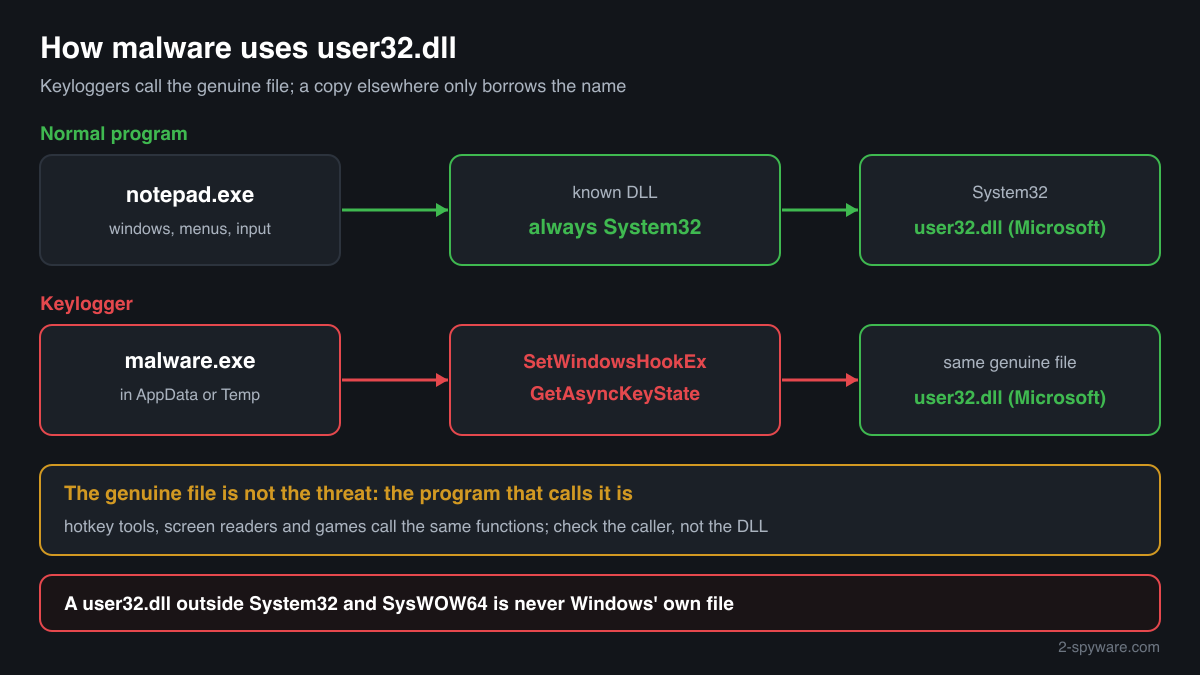Click the title 'How malware uses user32.dll'
Screen dimensions: 1200x675
(x=248, y=48)
